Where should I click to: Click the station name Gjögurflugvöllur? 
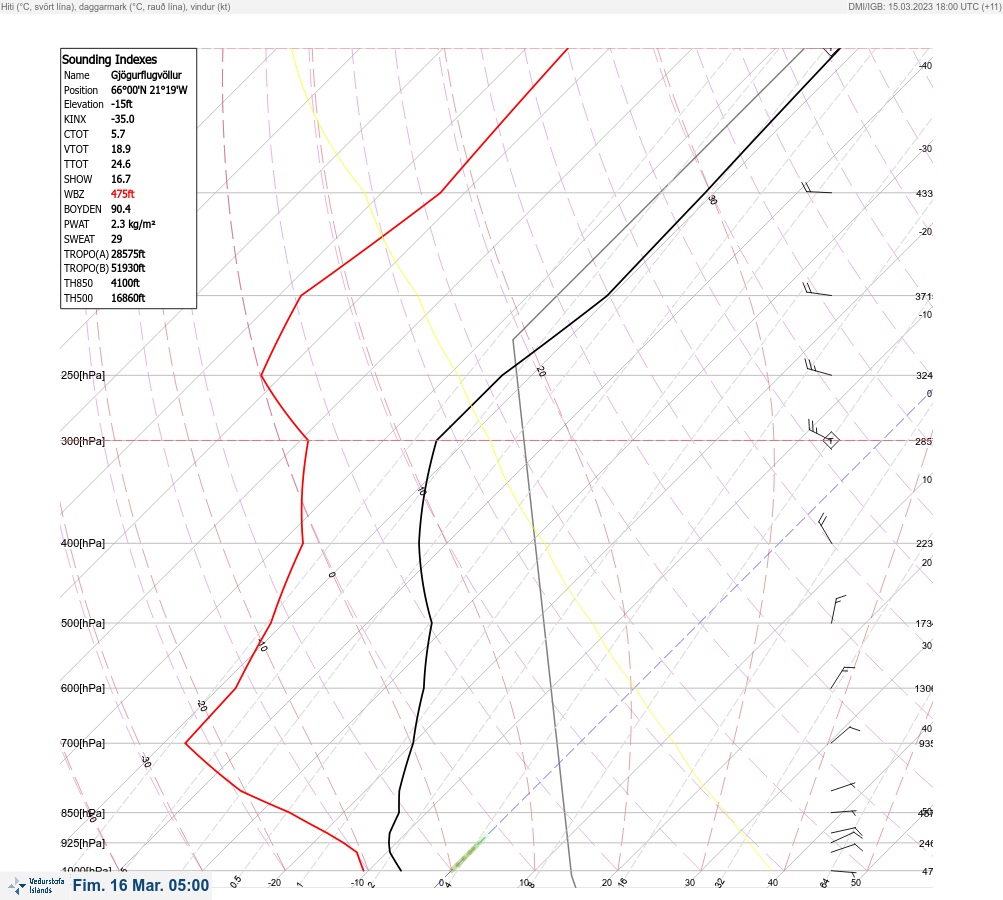(x=146, y=75)
